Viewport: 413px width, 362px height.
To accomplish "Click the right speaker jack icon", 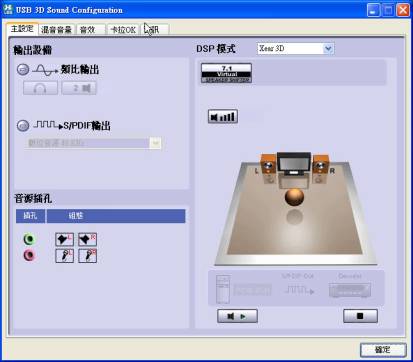I will click(x=87, y=239).
